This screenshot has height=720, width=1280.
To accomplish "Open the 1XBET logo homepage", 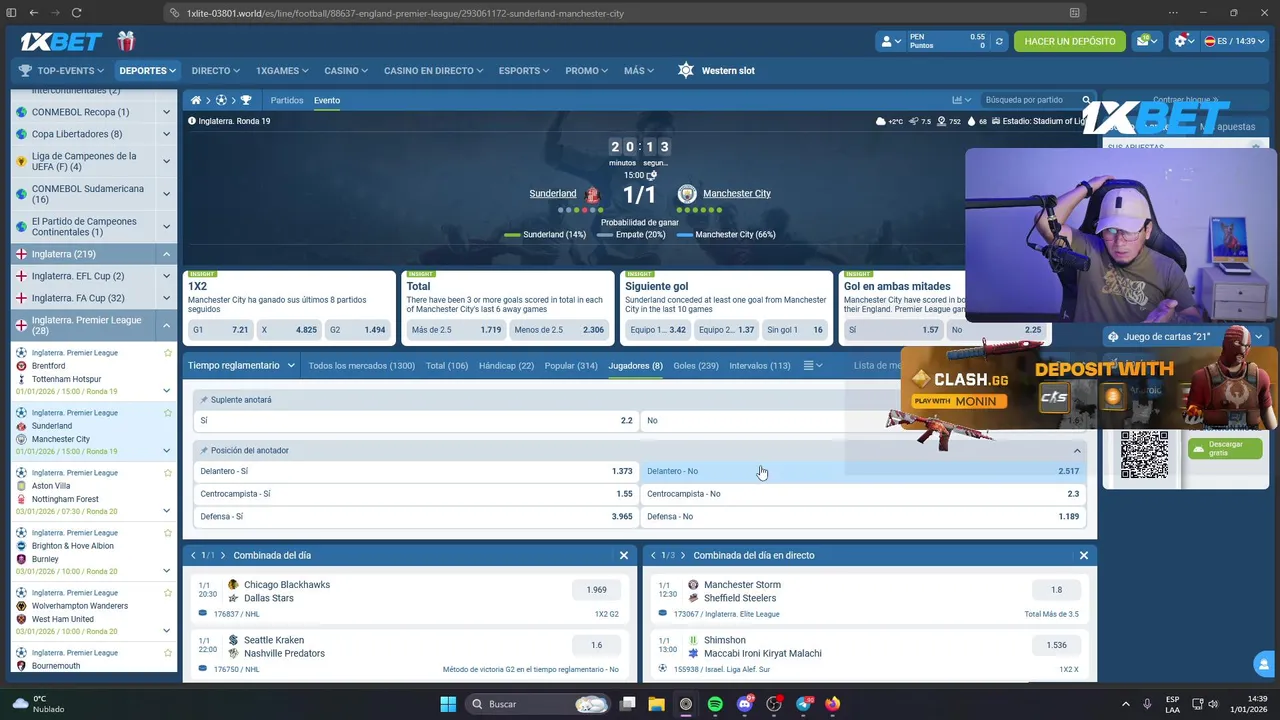I will point(62,41).
